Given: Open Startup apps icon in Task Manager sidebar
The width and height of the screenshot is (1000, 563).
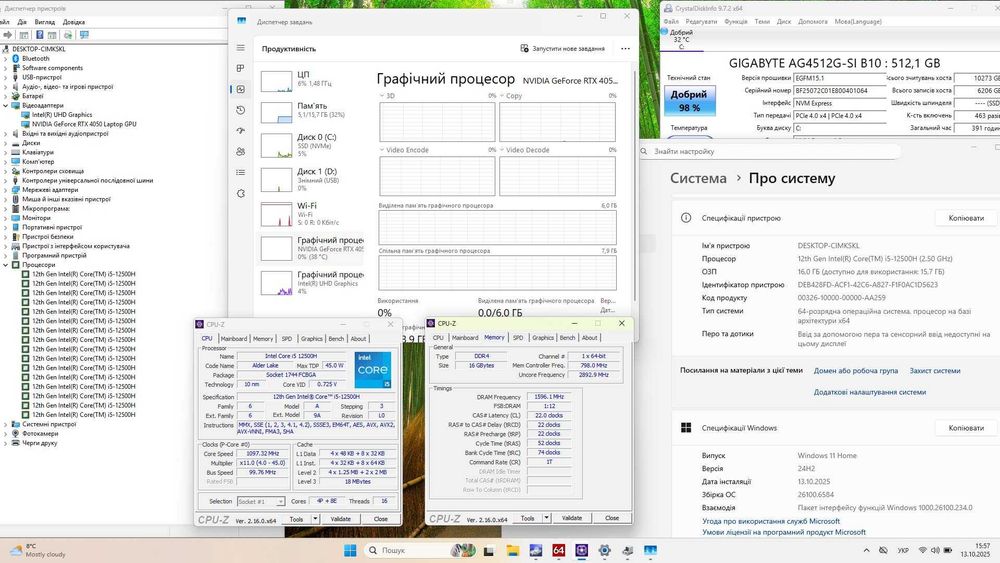Looking at the screenshot, I should [x=240, y=131].
